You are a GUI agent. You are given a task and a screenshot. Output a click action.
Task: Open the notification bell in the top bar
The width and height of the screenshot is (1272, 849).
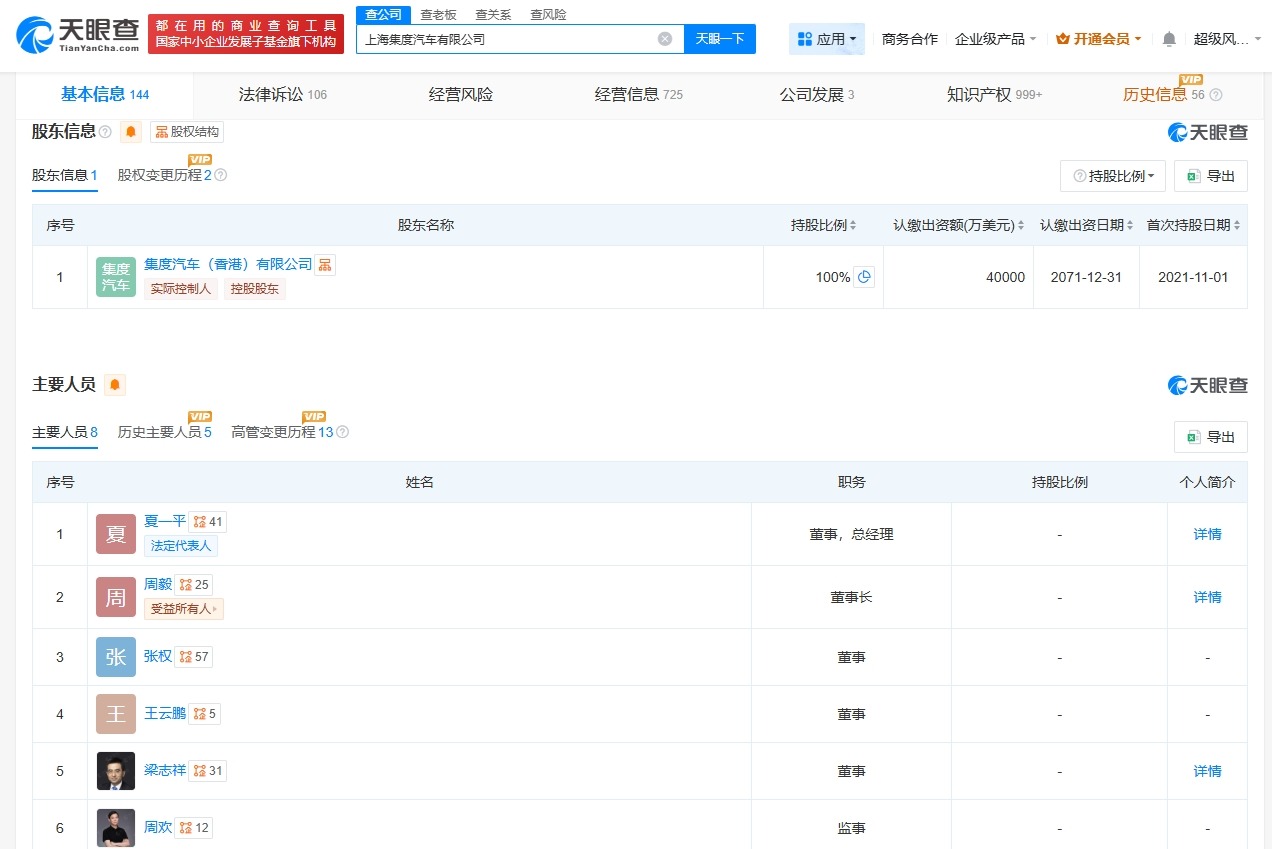(1168, 38)
